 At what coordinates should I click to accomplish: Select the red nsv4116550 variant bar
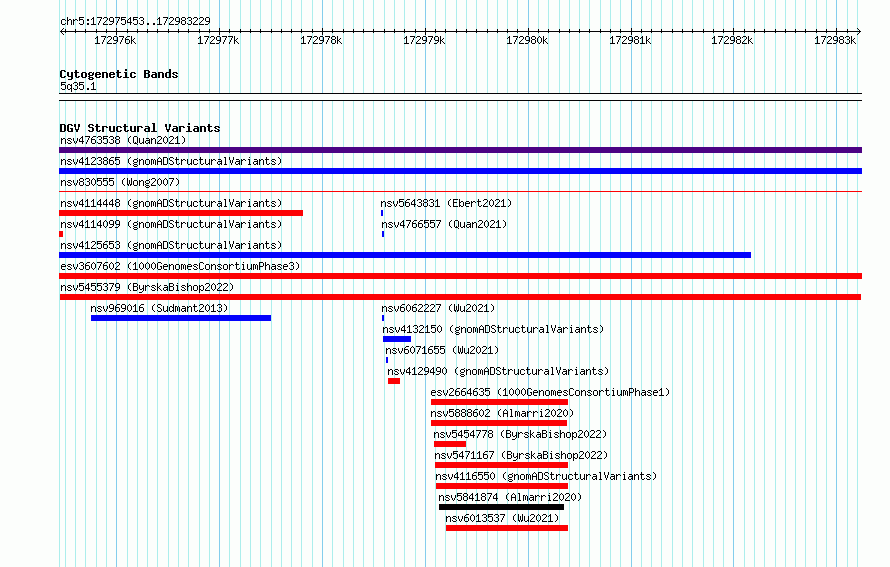pos(502,486)
